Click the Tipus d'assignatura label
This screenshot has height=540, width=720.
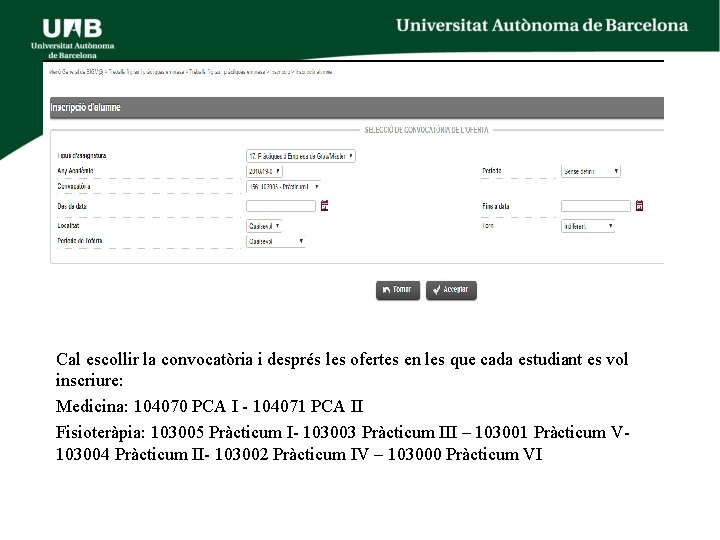coord(82,156)
